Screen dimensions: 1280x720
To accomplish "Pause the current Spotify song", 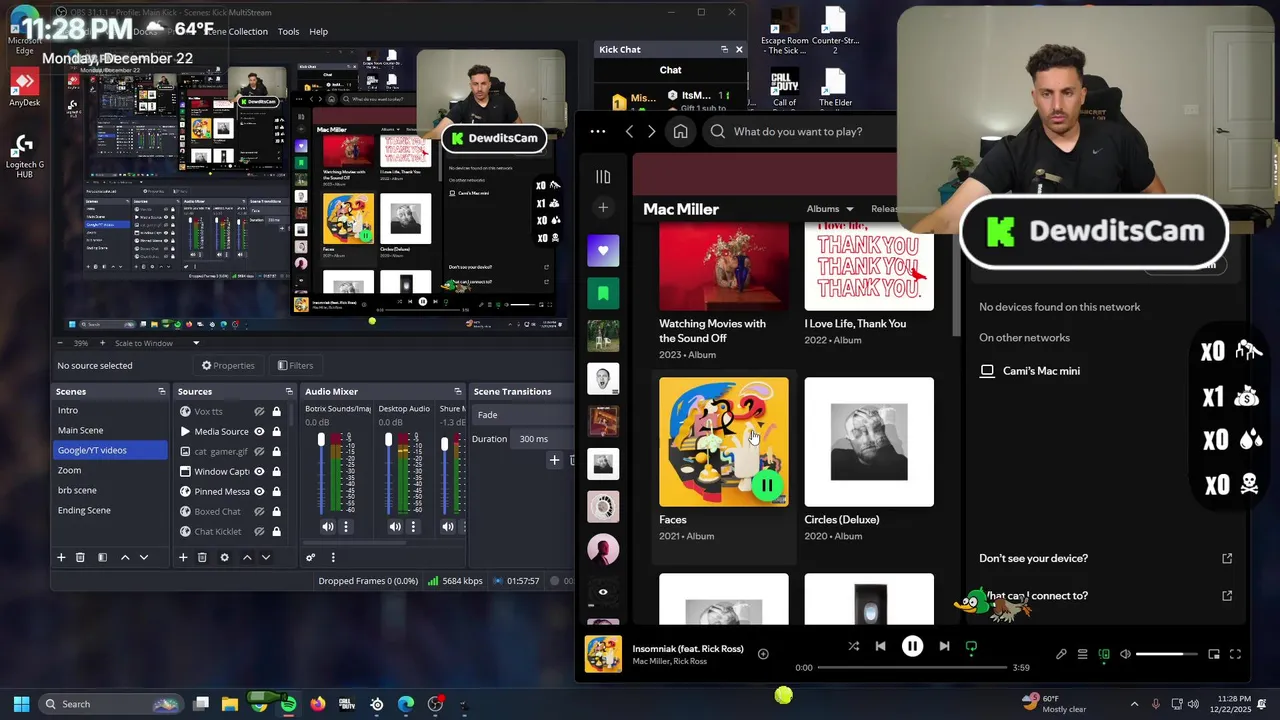I will coord(912,646).
